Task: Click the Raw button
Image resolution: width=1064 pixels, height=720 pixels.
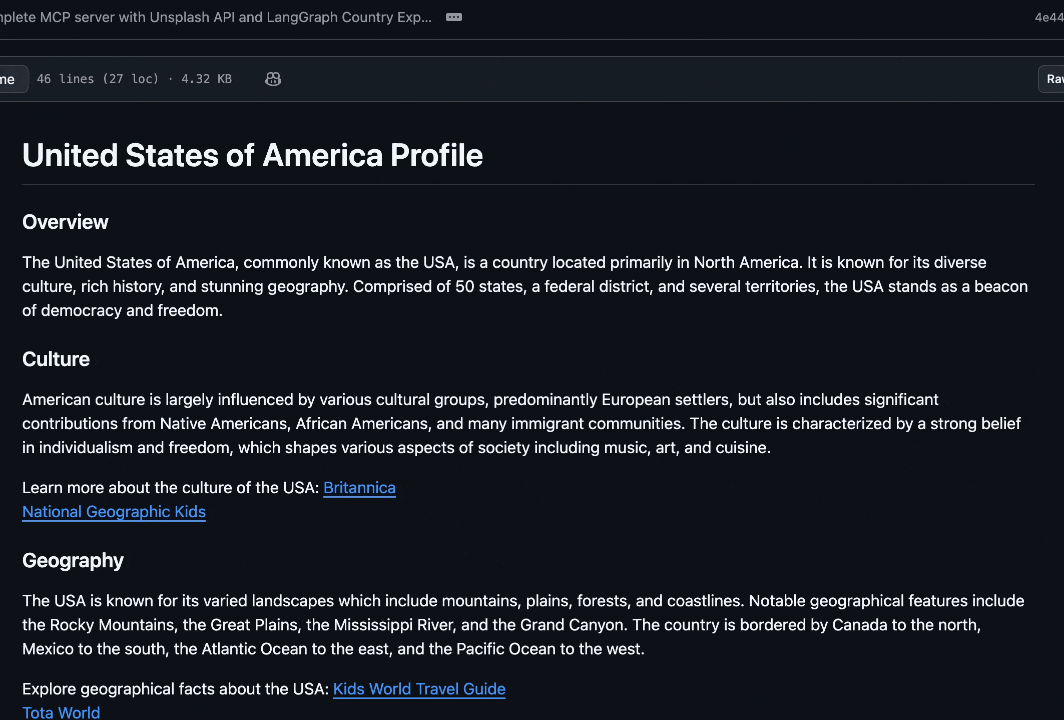Action: (x=1055, y=78)
